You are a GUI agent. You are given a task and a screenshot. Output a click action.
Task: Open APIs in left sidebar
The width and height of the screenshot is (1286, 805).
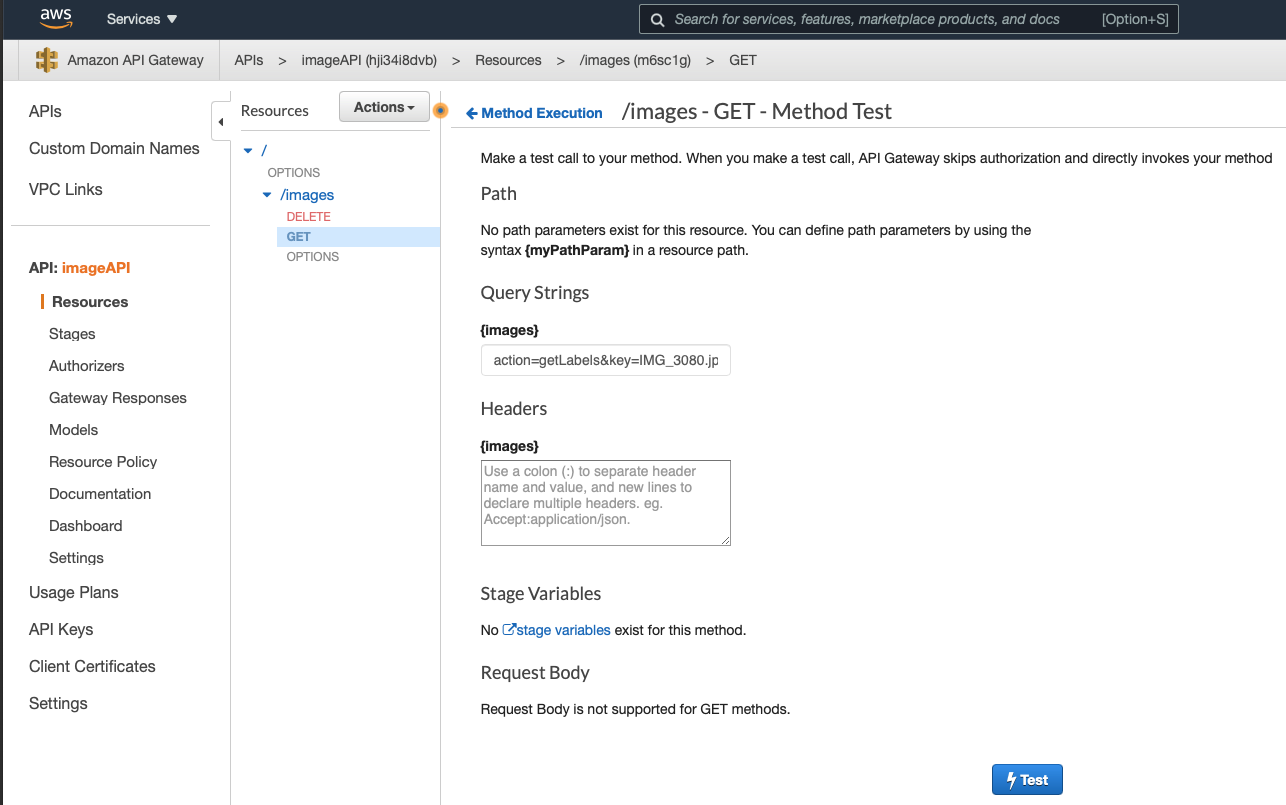coord(45,112)
